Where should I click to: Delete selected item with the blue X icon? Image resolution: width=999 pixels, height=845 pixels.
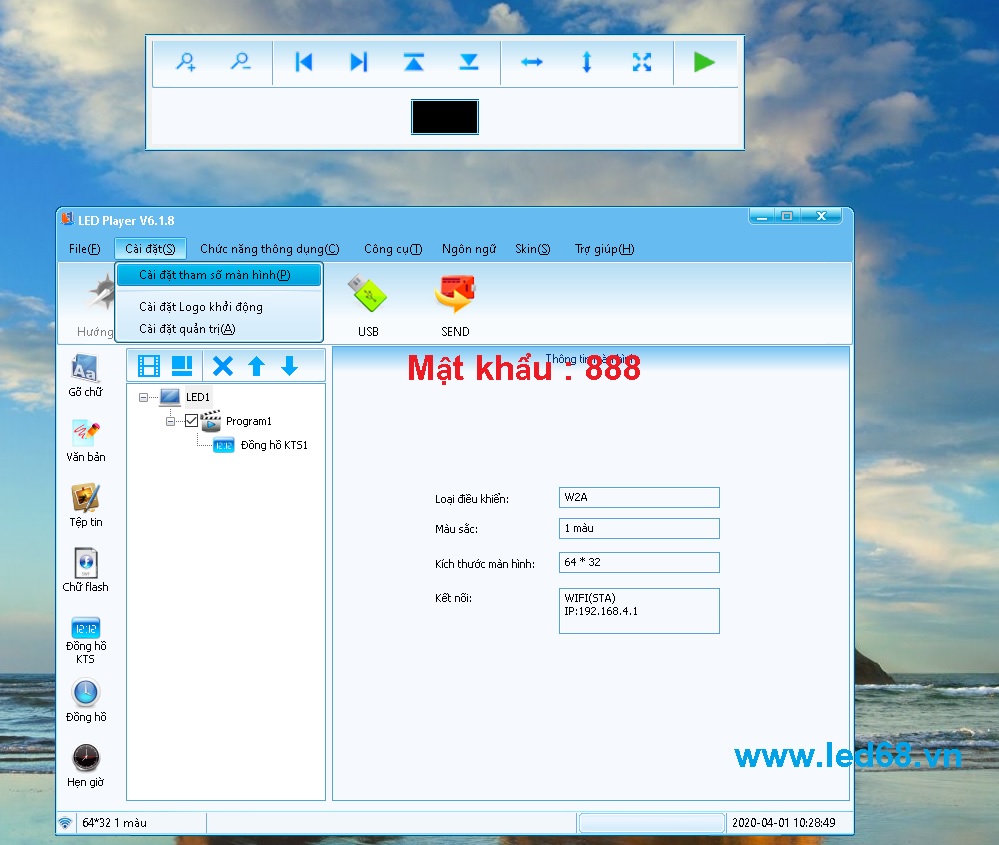point(225,365)
